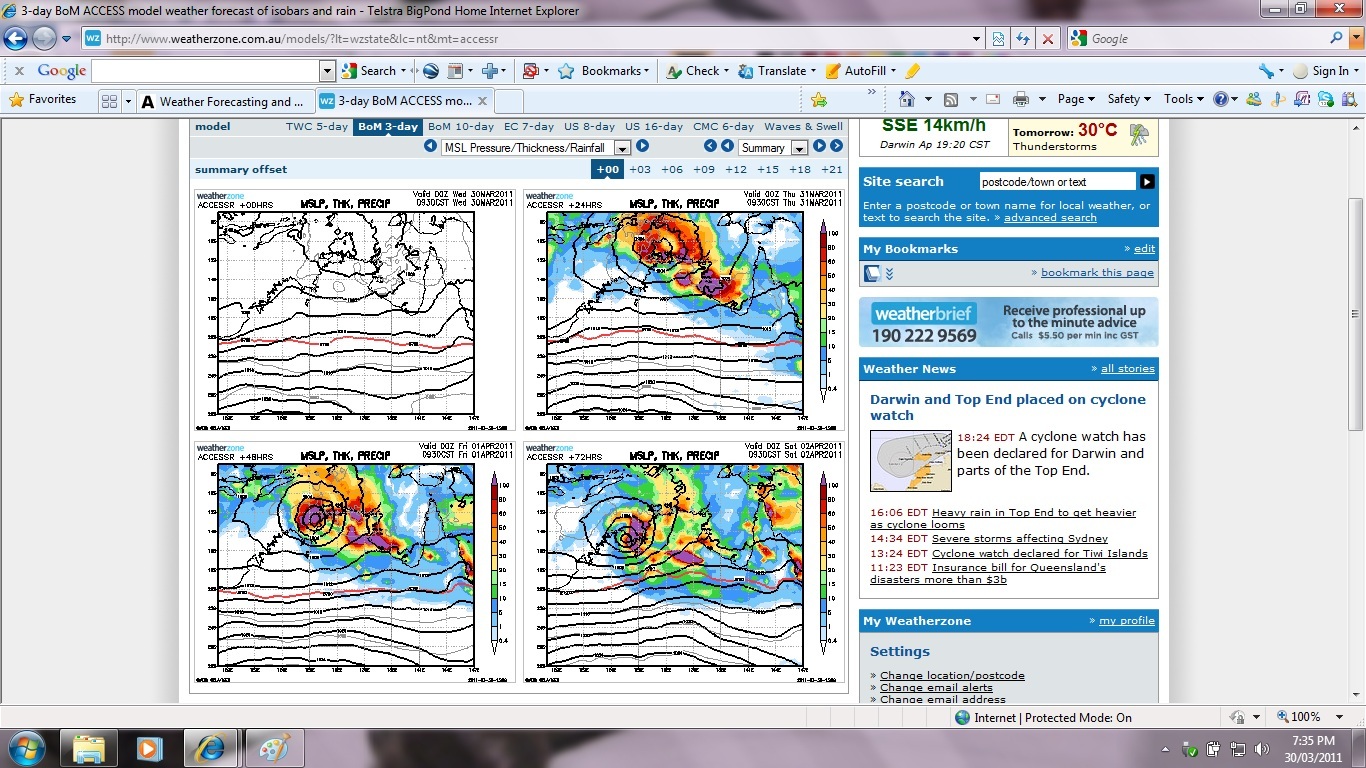
Task: Open Darwin and Top End cyclone watch headline
Action: click(1008, 407)
